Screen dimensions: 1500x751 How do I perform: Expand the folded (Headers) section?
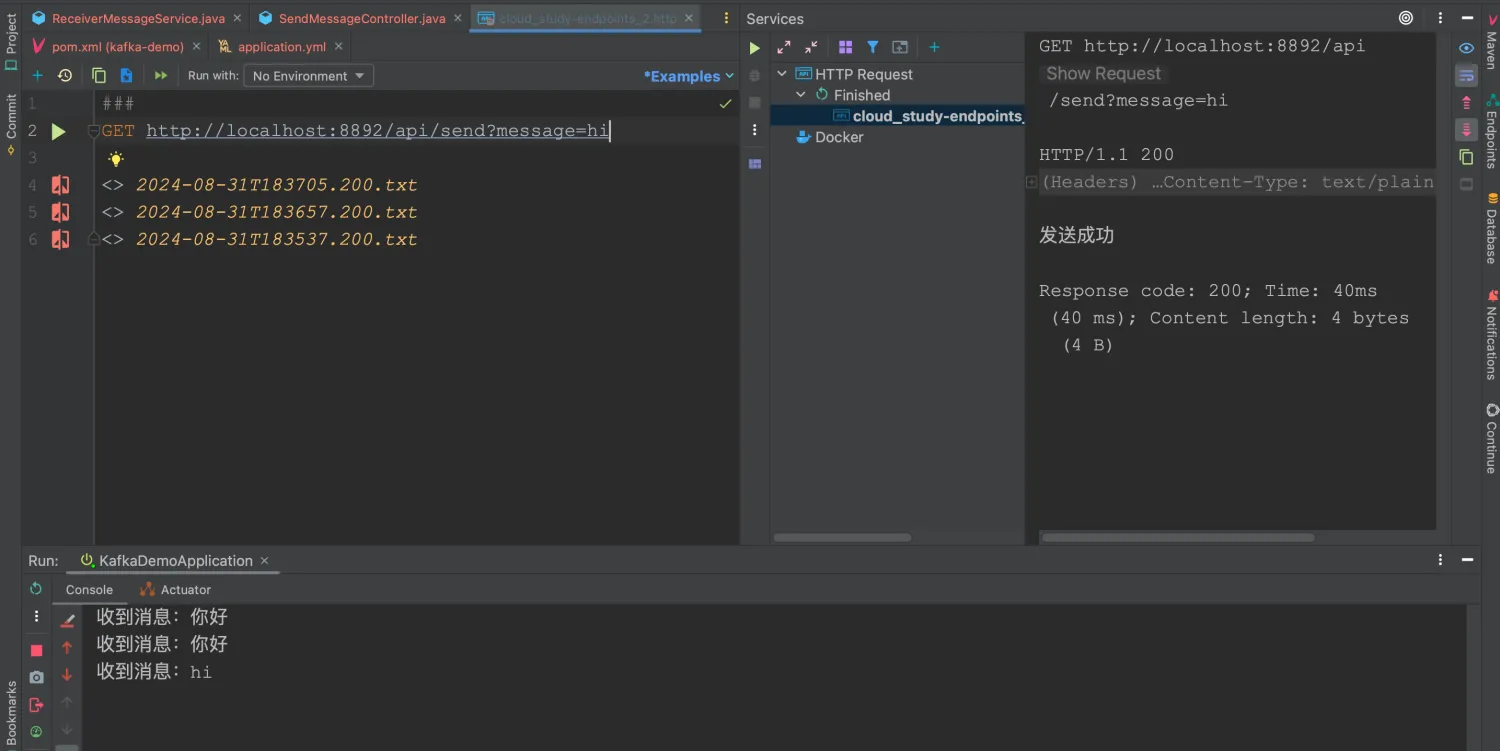click(x=1032, y=182)
